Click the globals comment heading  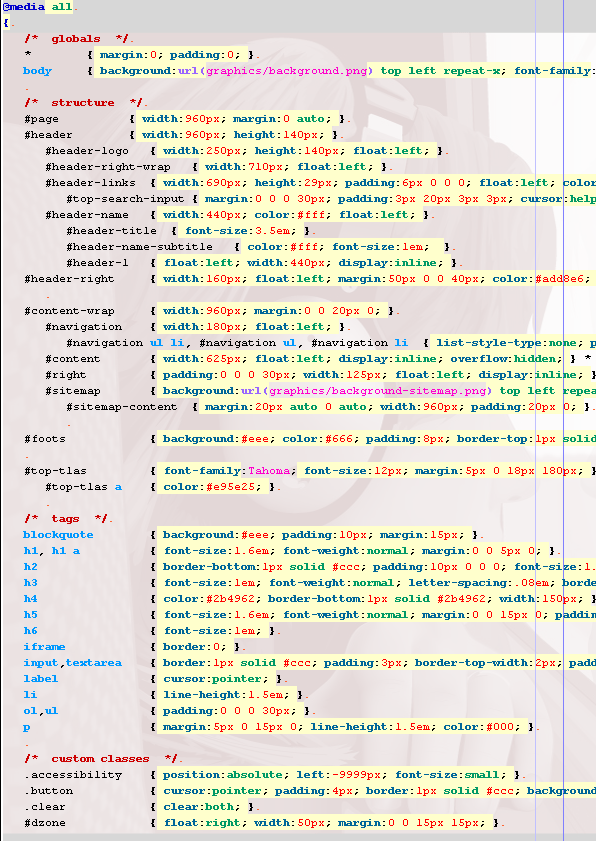pos(76,39)
